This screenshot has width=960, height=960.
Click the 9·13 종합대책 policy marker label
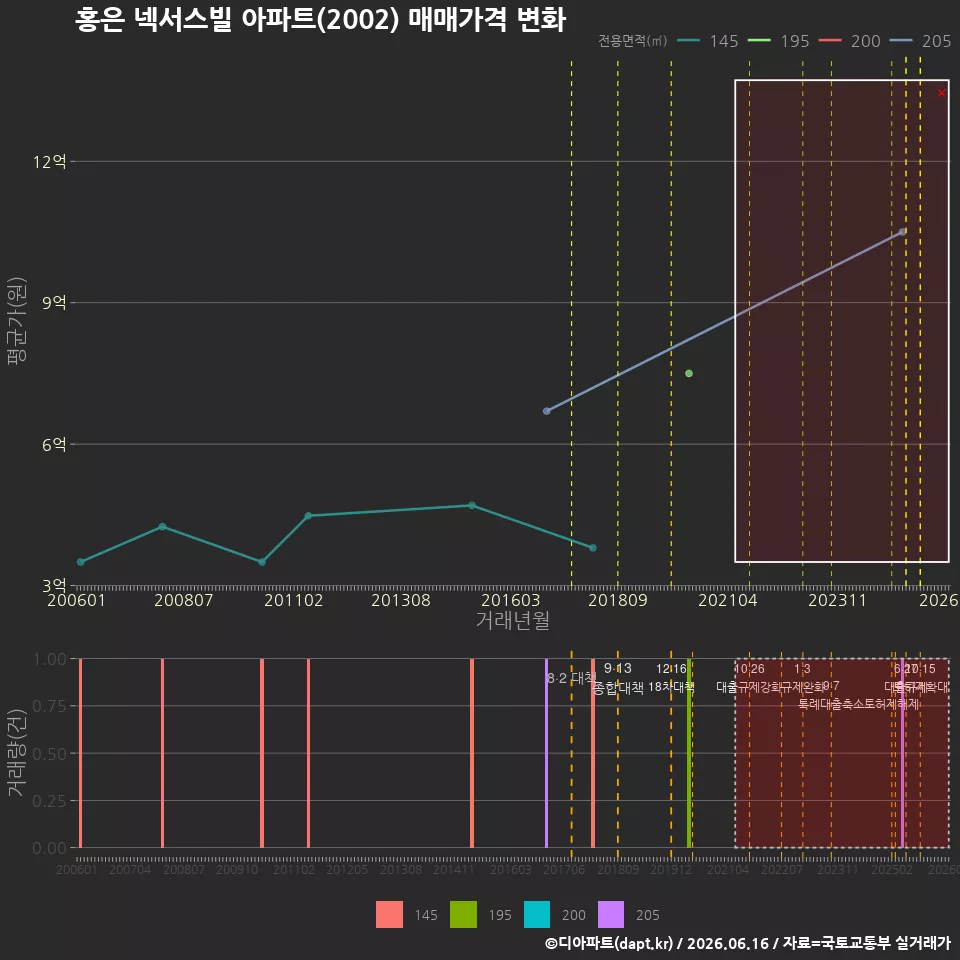(618, 678)
